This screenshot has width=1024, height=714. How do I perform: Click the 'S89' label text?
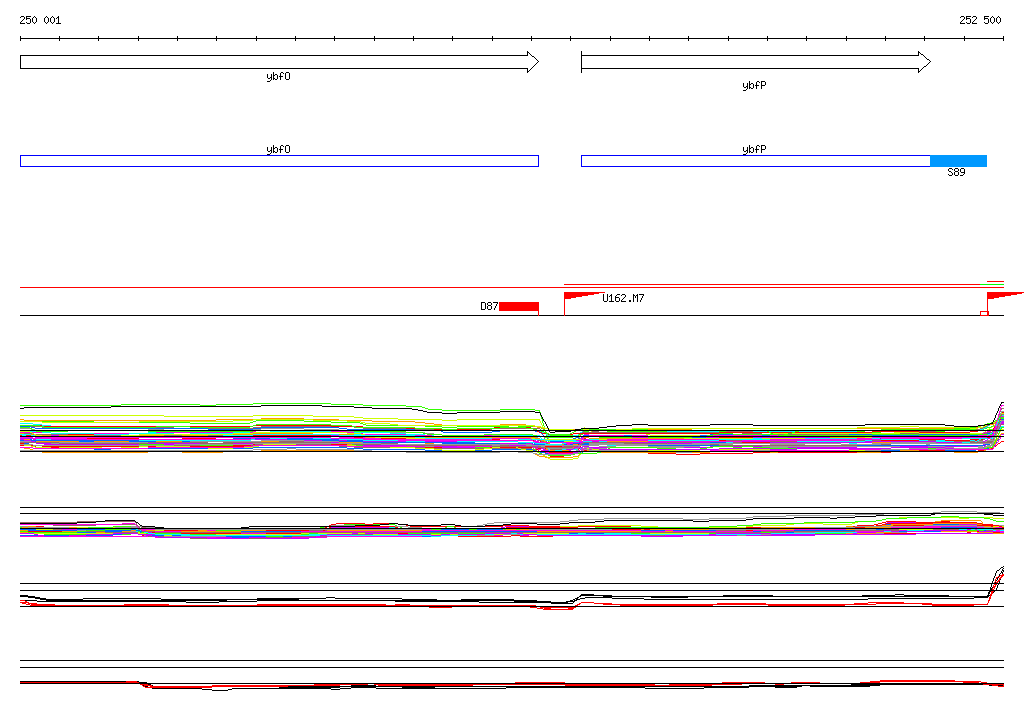pos(956,172)
